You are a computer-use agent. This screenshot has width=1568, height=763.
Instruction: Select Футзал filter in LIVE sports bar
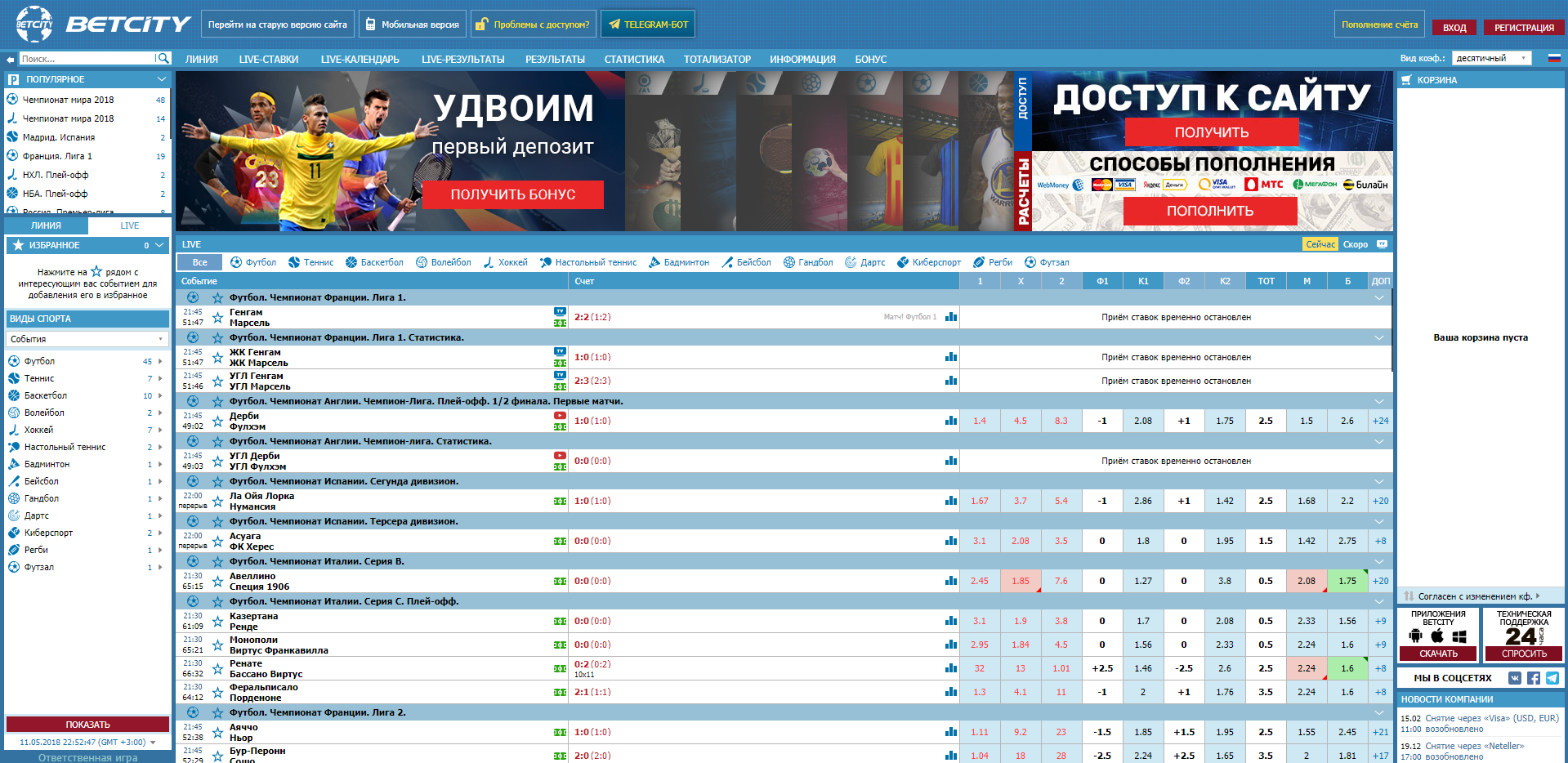tap(1048, 262)
